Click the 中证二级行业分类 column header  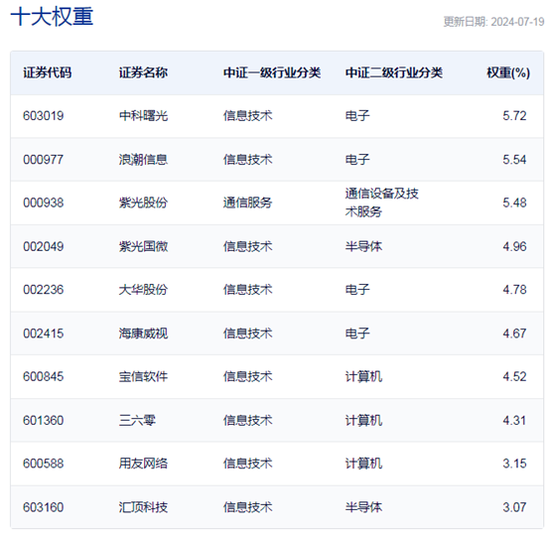pyautogui.click(x=394, y=73)
